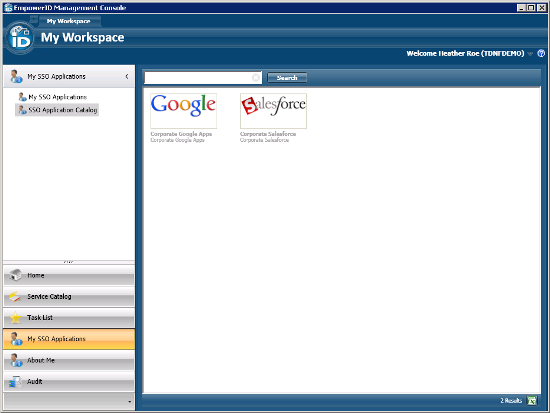
Task: Open the Home navigation section
Action: [x=69, y=275]
